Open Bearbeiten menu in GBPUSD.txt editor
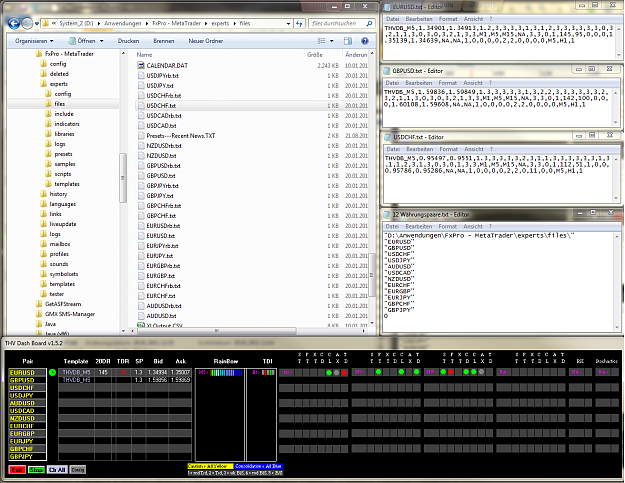The width and height of the screenshot is (625, 483). point(419,82)
